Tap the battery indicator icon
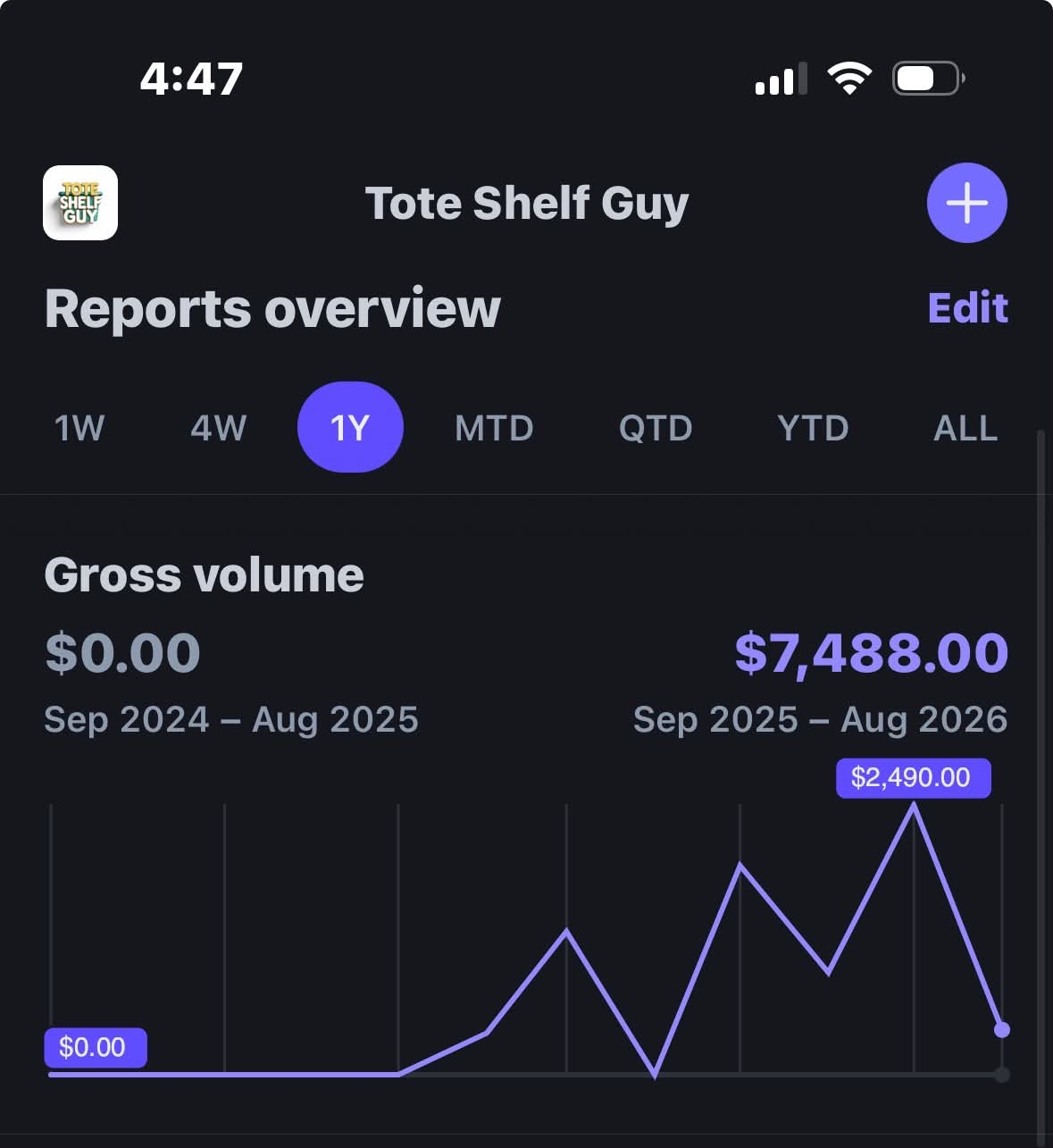The width and height of the screenshot is (1053, 1148). coord(929,79)
